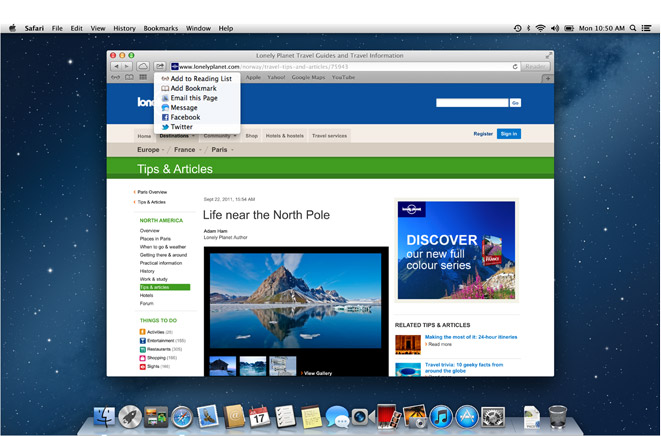Viewport: 661px width, 436px height.
Task: Open 'Making the most of it' article link
Action: 471,337
